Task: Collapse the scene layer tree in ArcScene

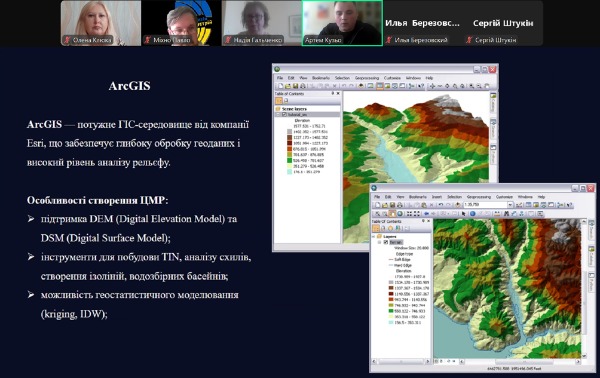Action: (x=278, y=115)
